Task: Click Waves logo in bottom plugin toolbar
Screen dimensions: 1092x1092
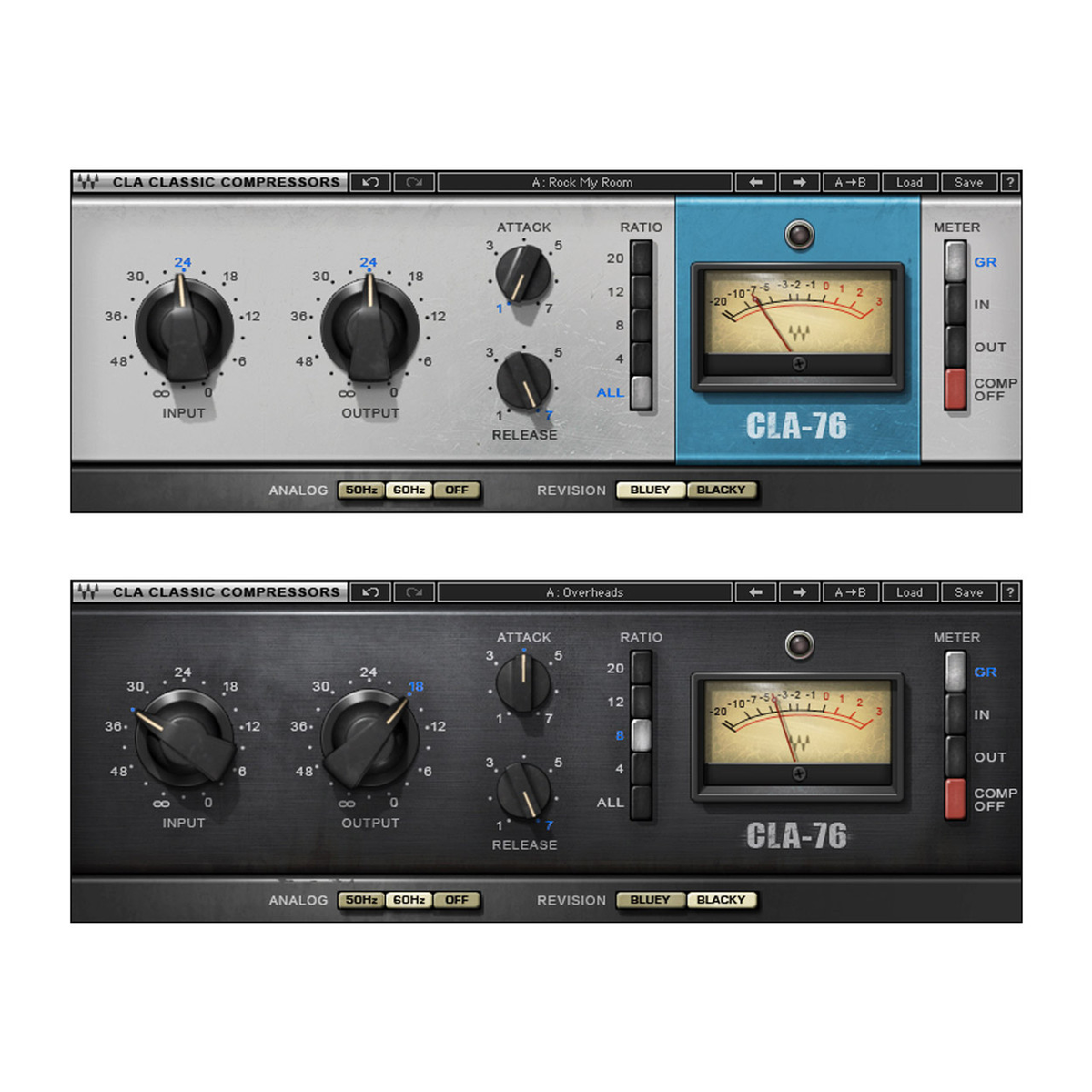Action: (x=88, y=592)
